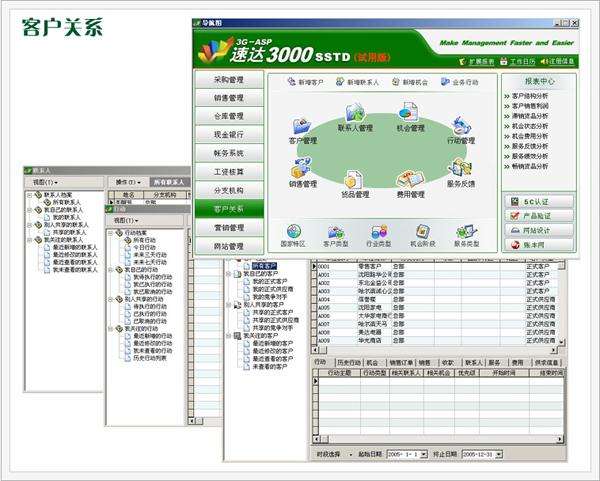Viewport: 600px width, 481px height.
Task: Collapse the 我关注的客户 tree node
Action: tap(229, 336)
